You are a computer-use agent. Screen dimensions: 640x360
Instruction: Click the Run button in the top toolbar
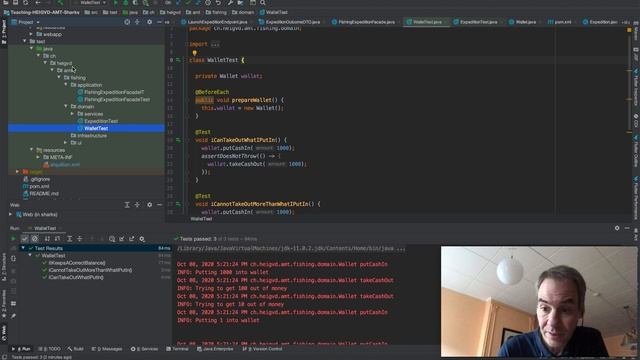pos(116,3)
